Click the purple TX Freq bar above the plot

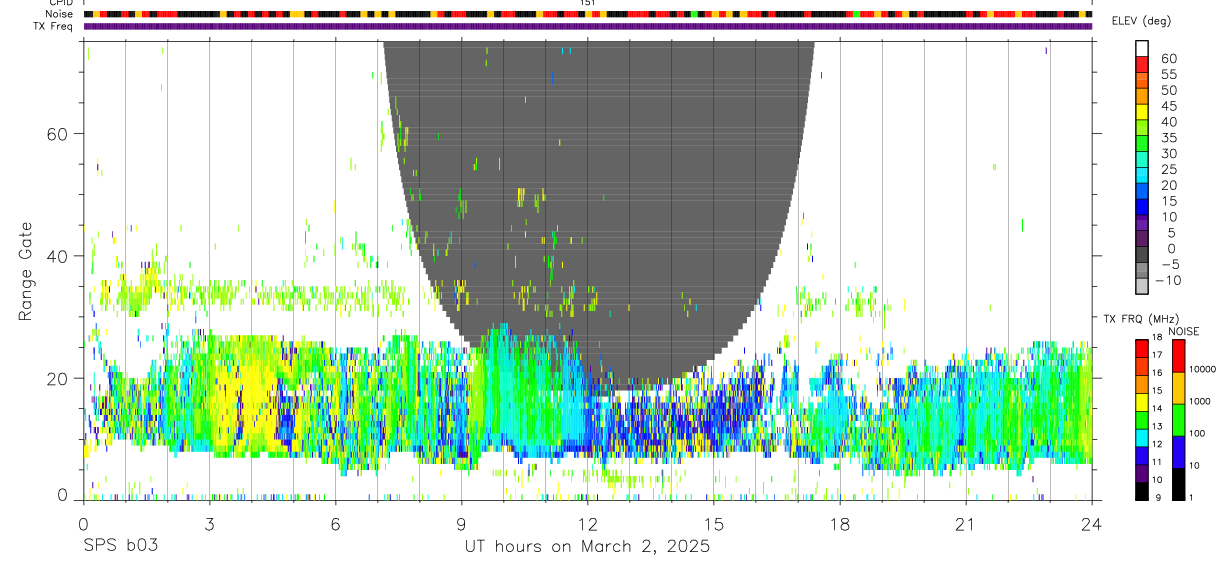click(588, 26)
